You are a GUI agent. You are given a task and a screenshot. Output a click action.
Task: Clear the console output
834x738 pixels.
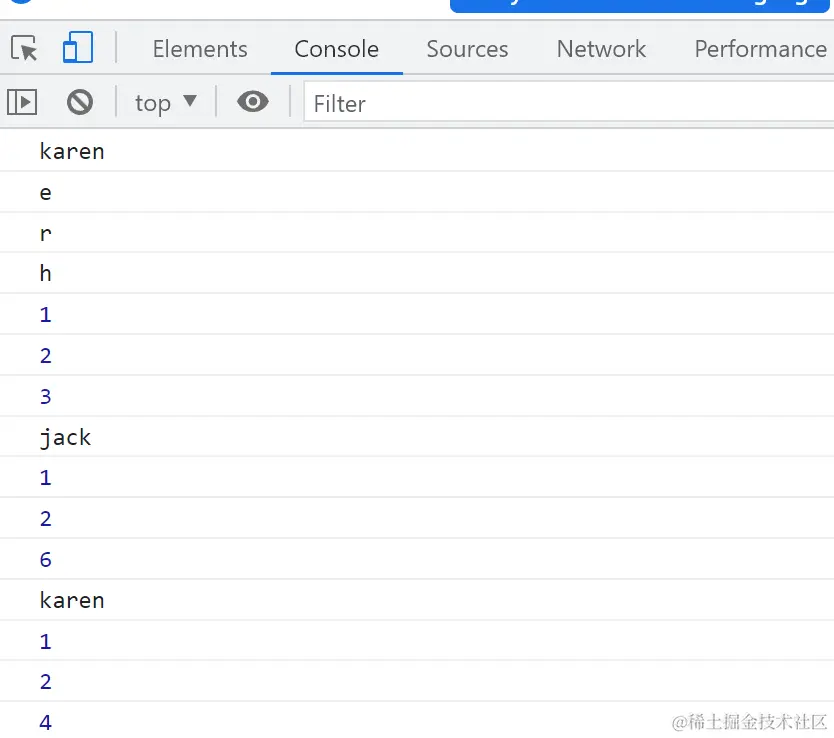coord(80,102)
